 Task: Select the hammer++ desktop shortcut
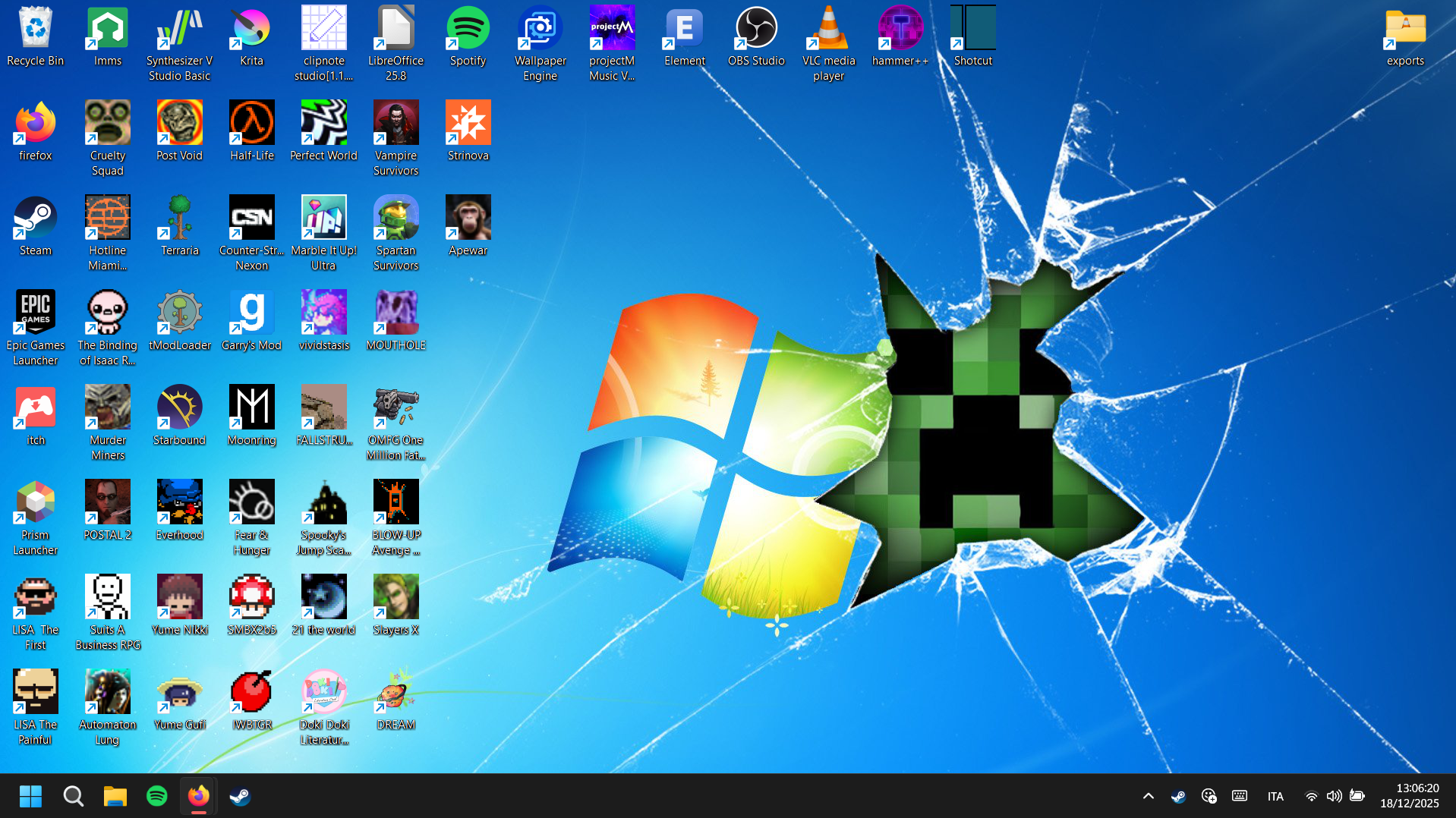pos(900,37)
